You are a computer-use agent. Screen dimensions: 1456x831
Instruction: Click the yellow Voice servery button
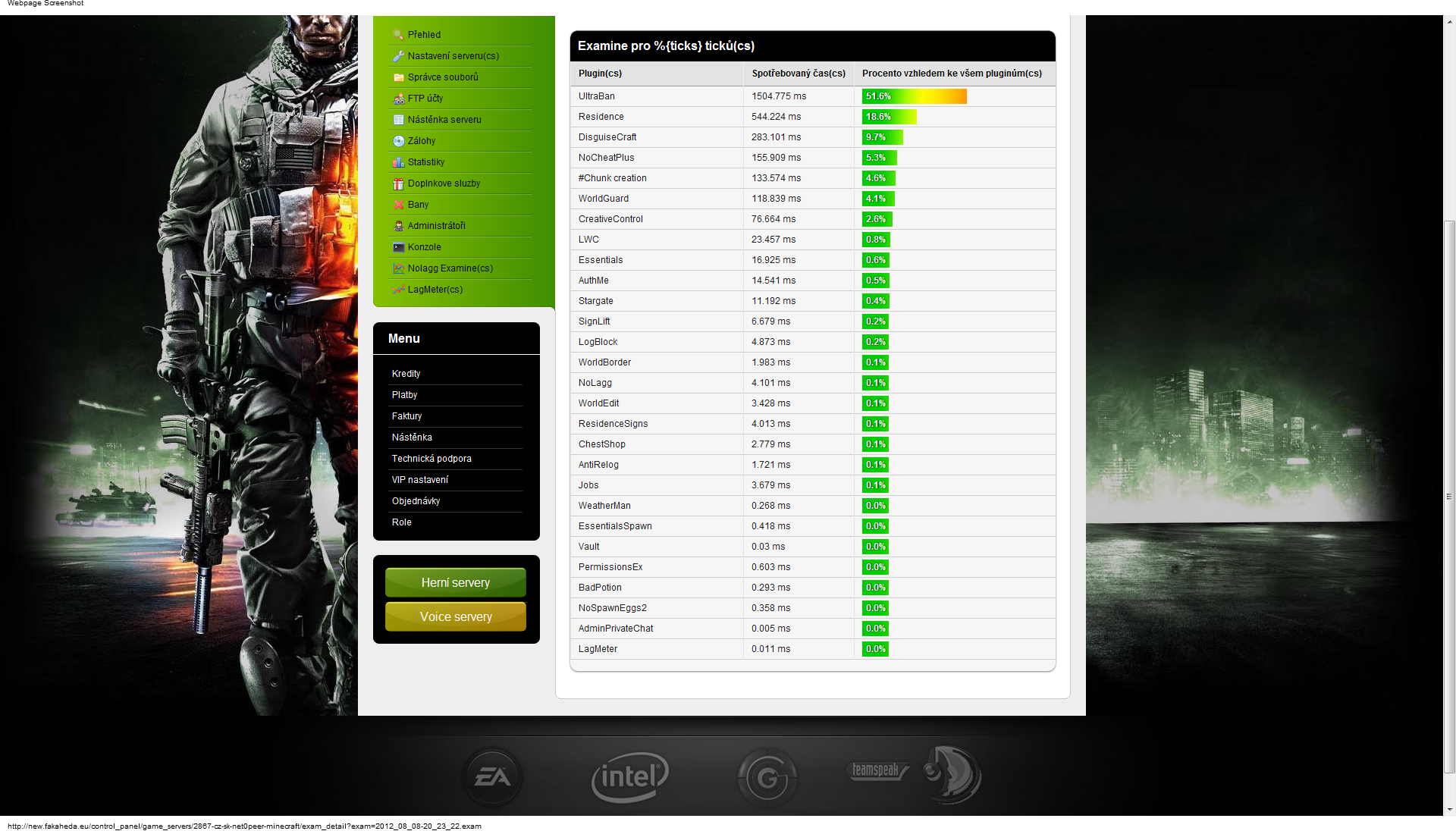click(x=456, y=616)
